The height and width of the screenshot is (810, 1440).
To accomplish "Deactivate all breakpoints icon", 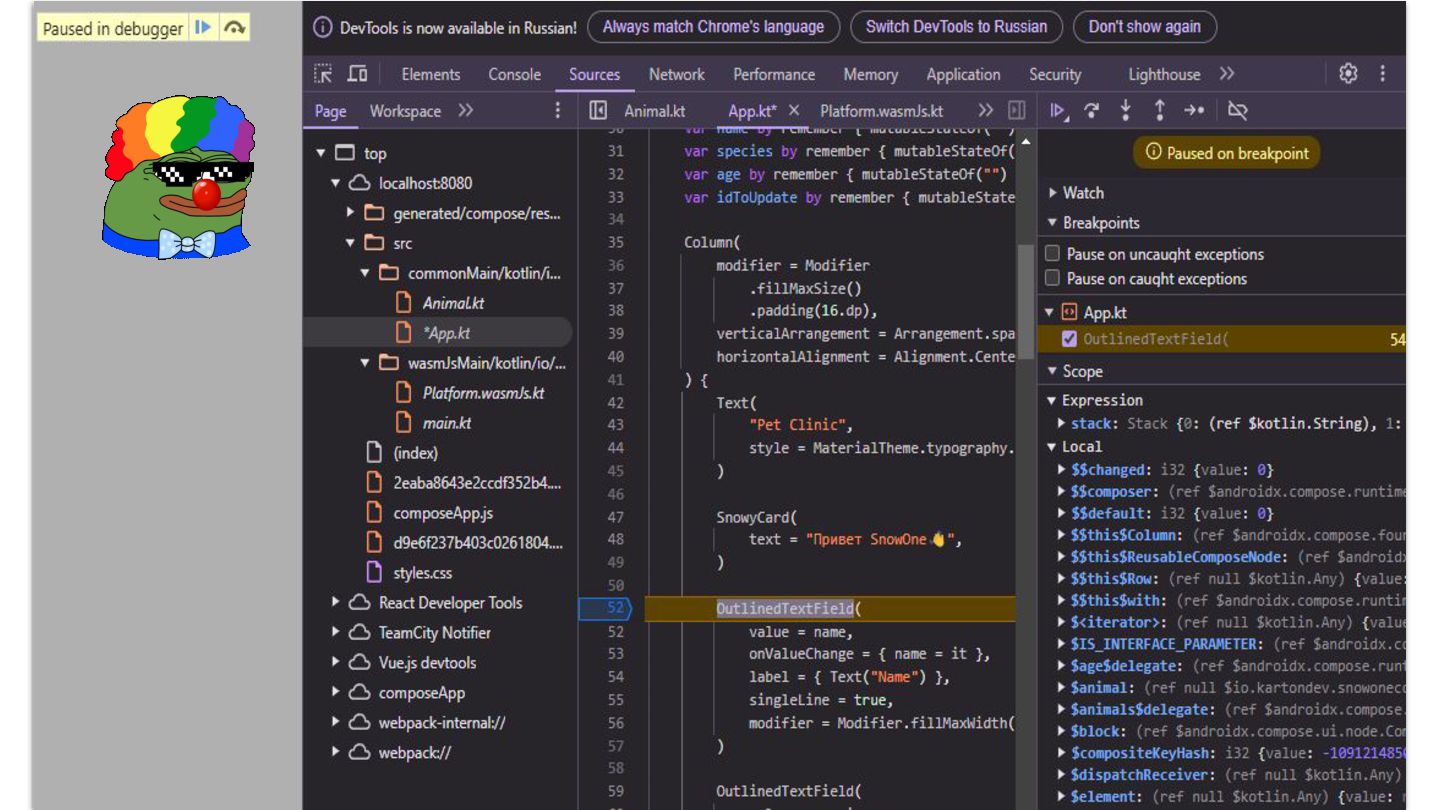I will 1237,111.
